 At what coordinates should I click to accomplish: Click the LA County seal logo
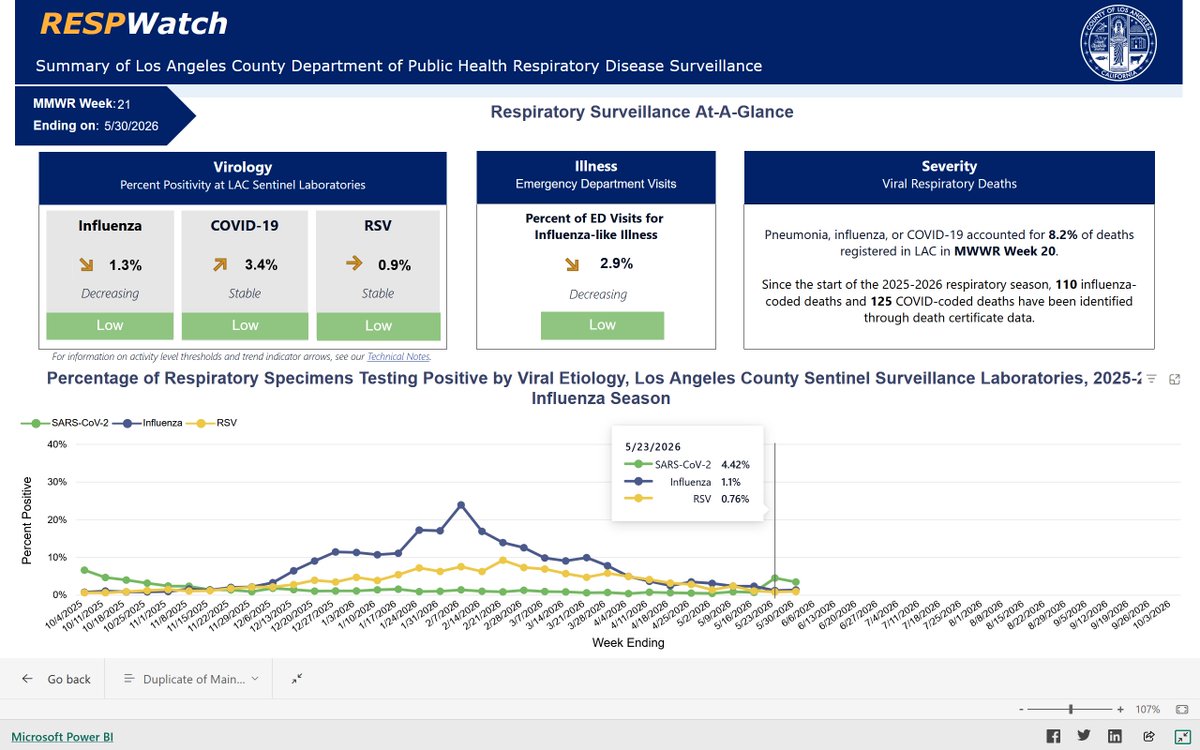1117,42
